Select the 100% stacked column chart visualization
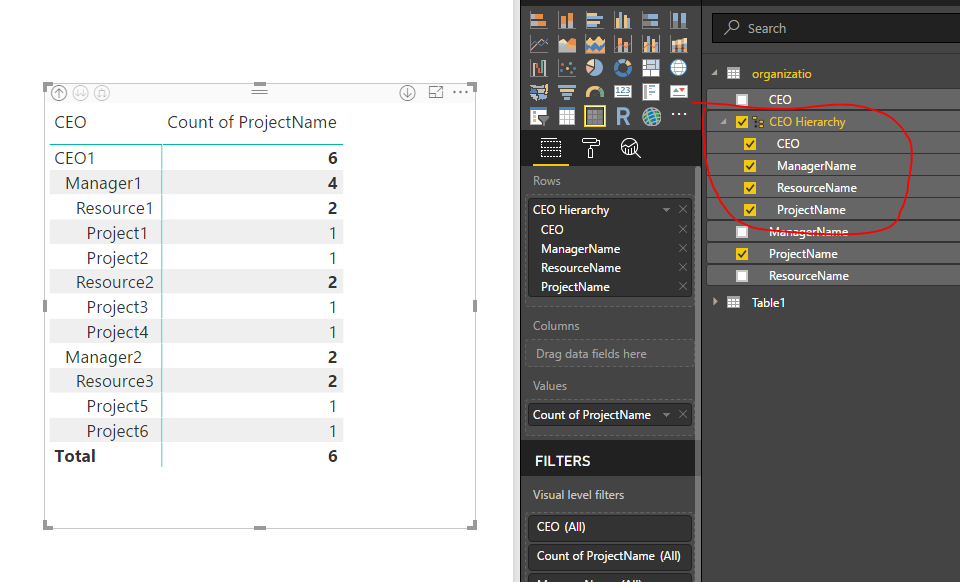This screenshot has width=960, height=582. [x=678, y=20]
